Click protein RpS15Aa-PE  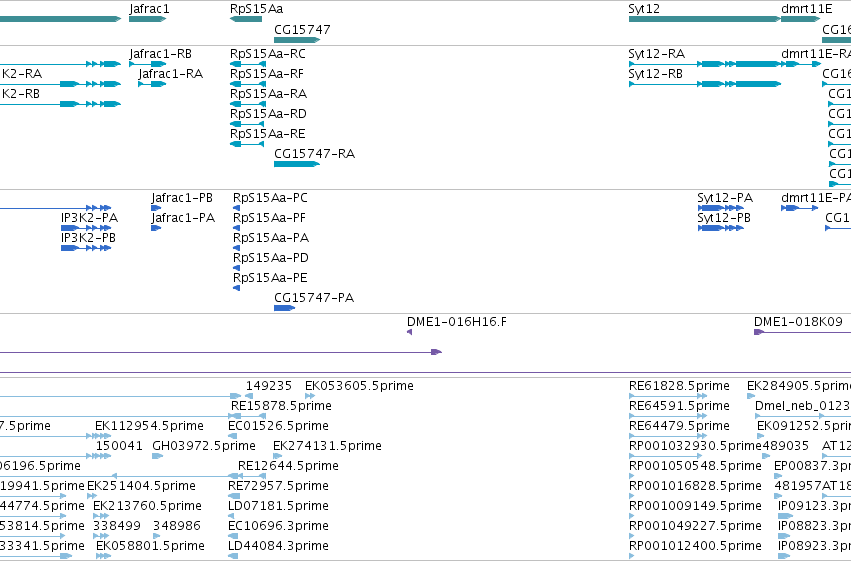[237, 288]
